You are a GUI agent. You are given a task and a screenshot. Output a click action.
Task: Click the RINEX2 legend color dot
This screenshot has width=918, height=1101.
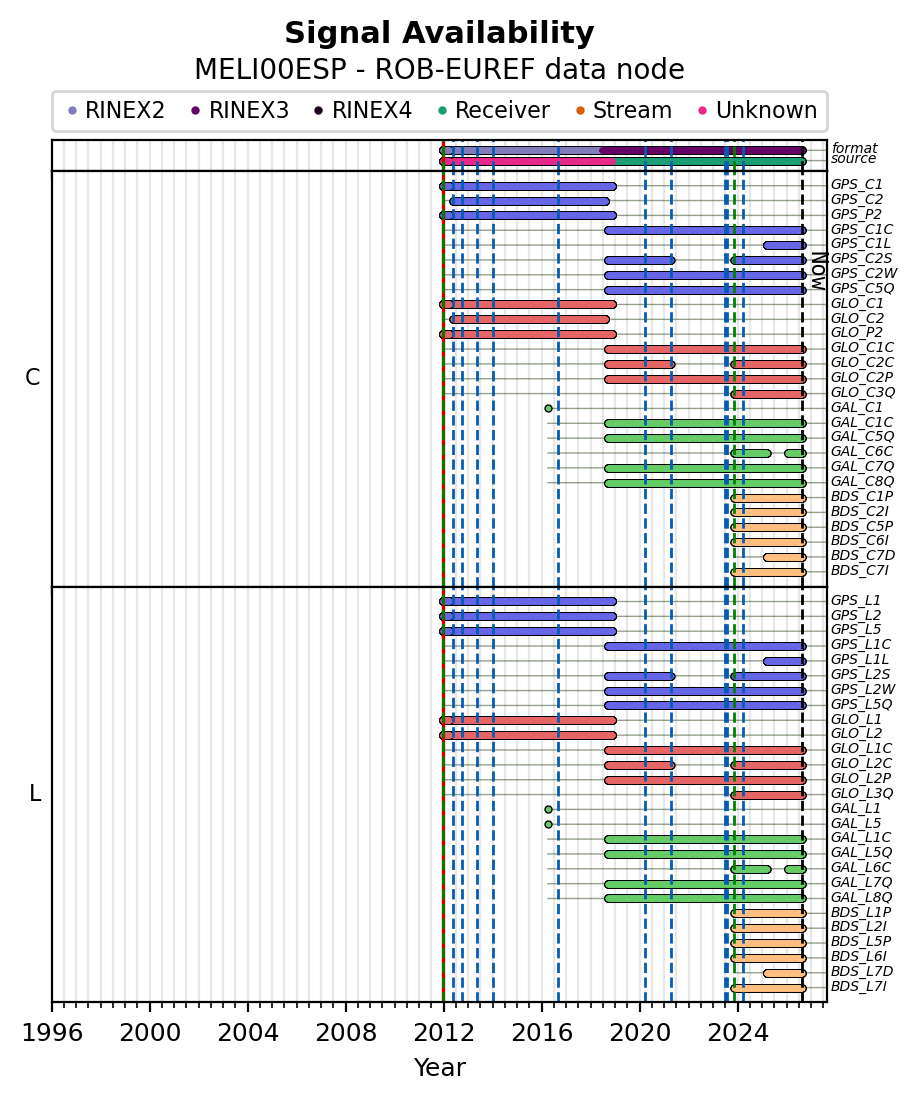[72, 111]
